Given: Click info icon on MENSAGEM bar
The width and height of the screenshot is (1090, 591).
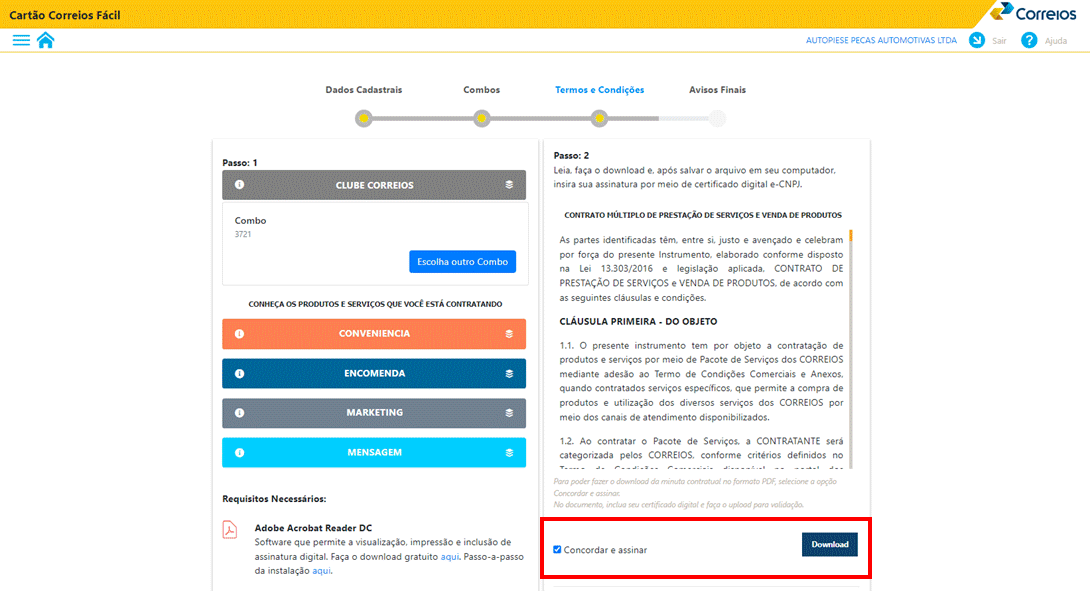Looking at the screenshot, I should coord(239,453).
